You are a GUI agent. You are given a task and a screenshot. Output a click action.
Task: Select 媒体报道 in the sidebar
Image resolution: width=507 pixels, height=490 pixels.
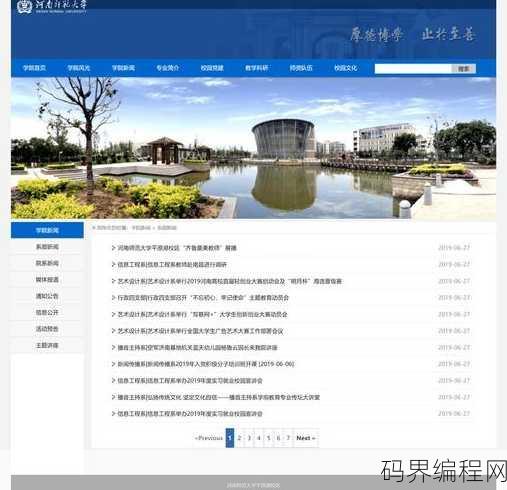(47, 280)
